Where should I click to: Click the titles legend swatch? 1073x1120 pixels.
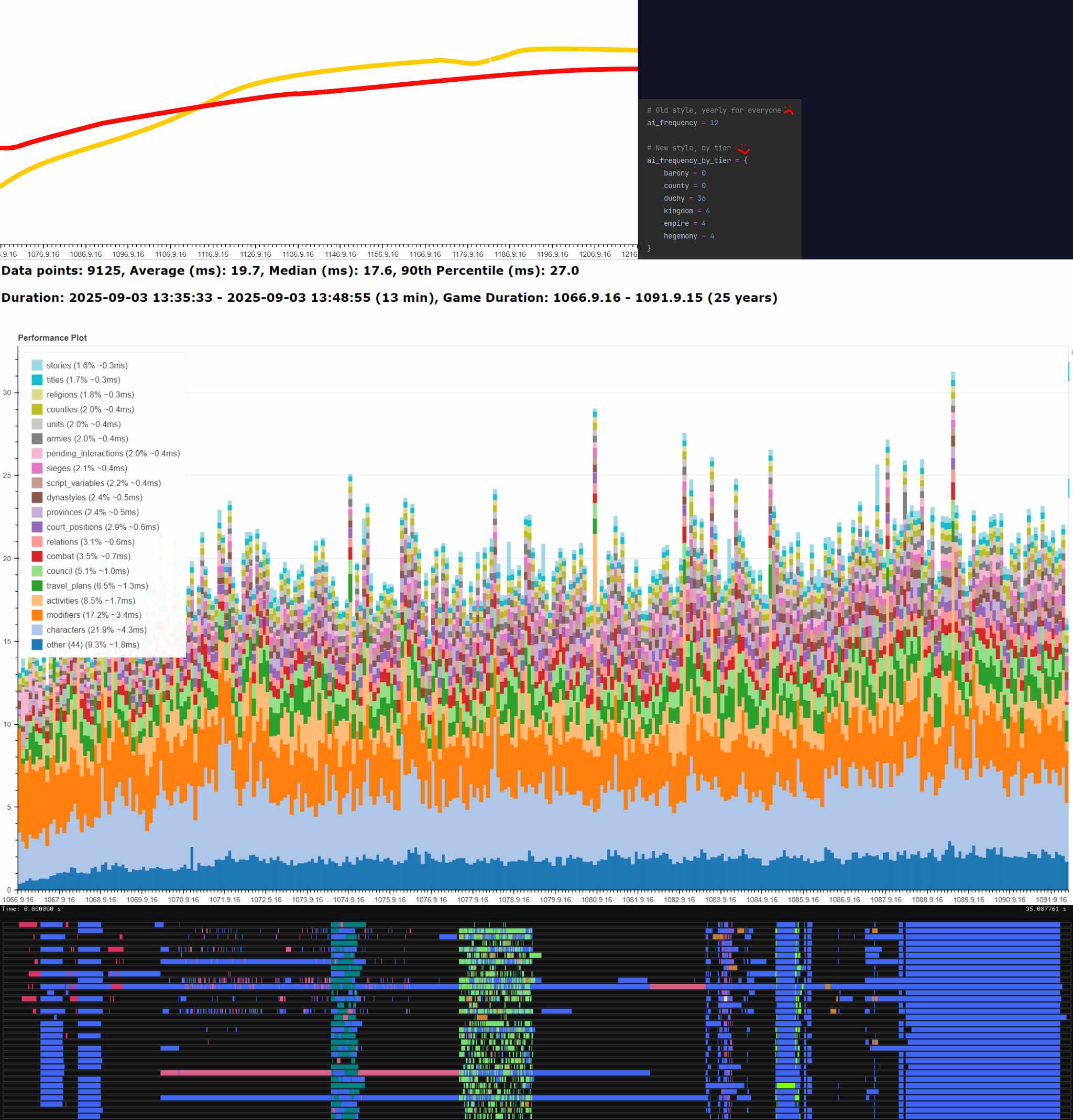click(x=37, y=379)
